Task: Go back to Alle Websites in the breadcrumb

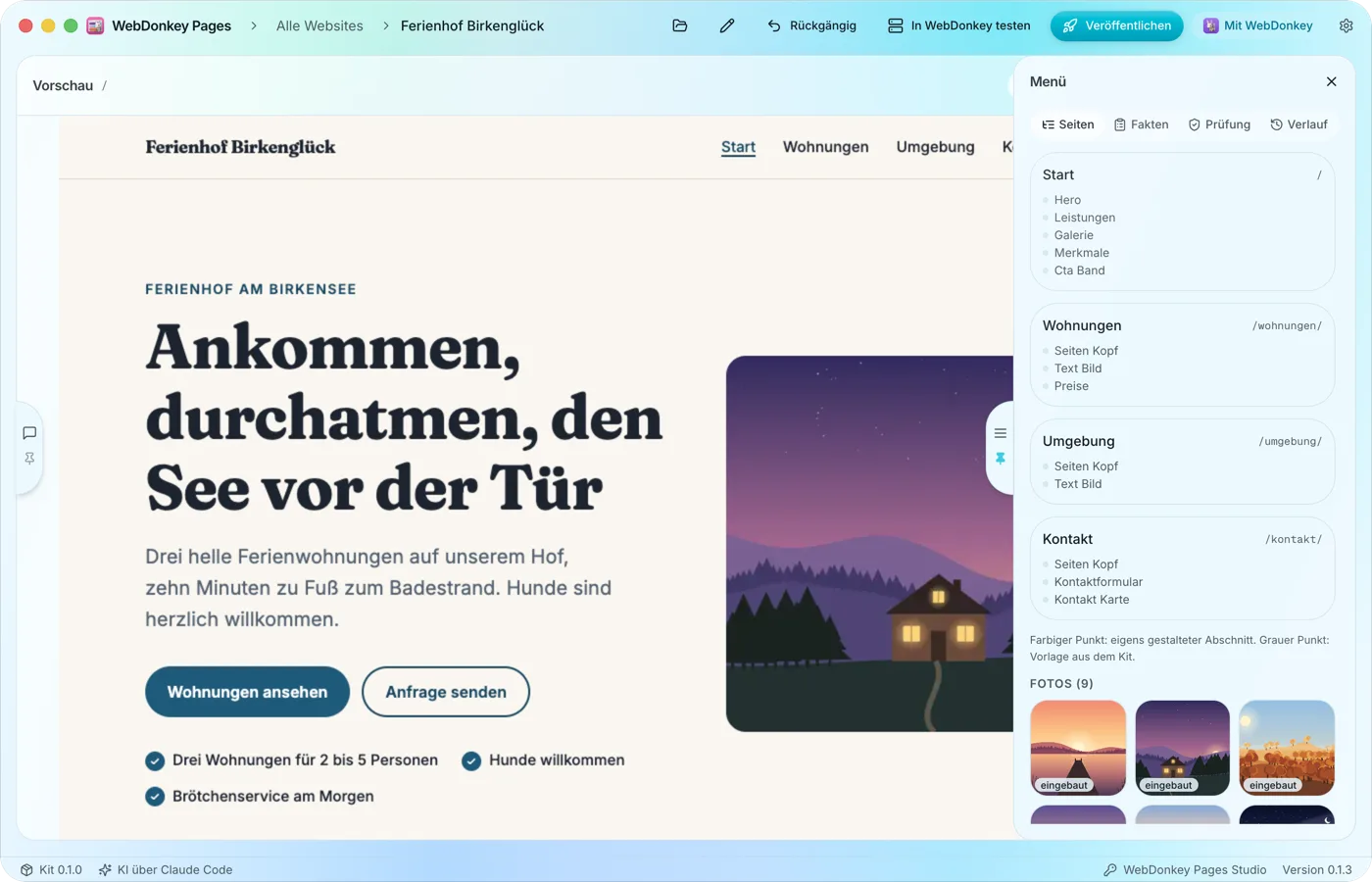Action: click(x=319, y=25)
